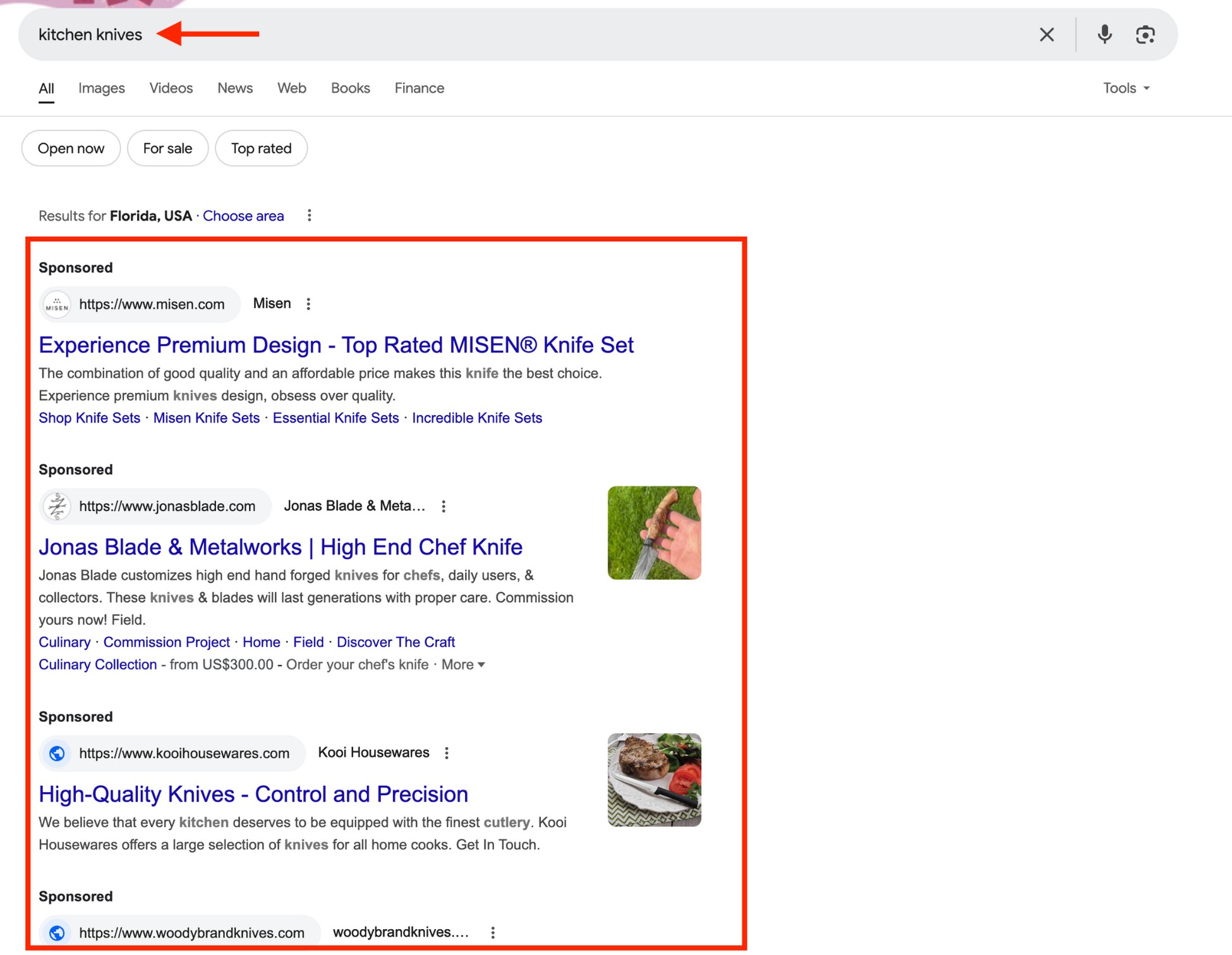This screenshot has height=955, width=1232.
Task: Click the three-dot icon near Results for Florida
Action: (309, 215)
